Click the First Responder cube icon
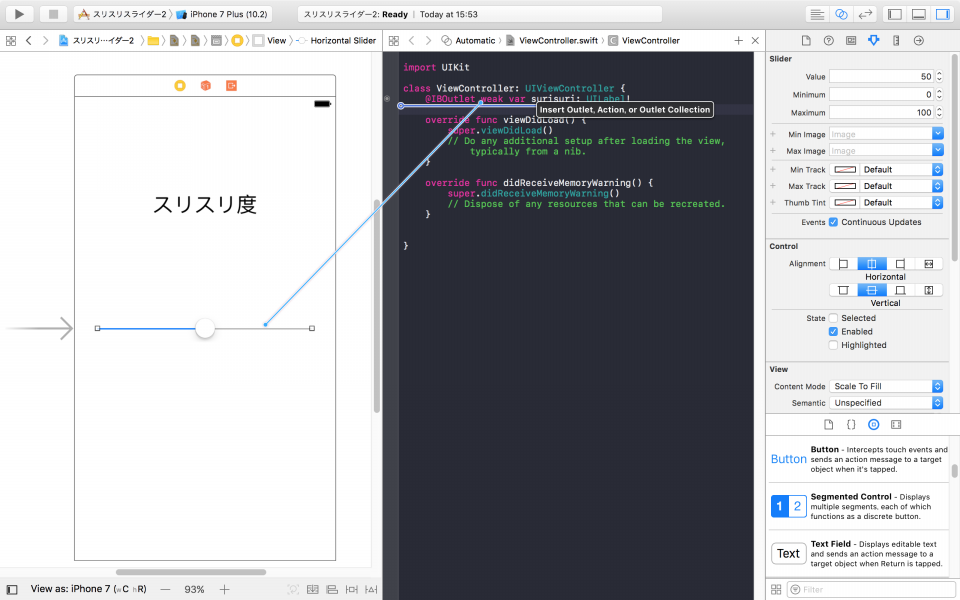960x600 pixels. click(206, 86)
